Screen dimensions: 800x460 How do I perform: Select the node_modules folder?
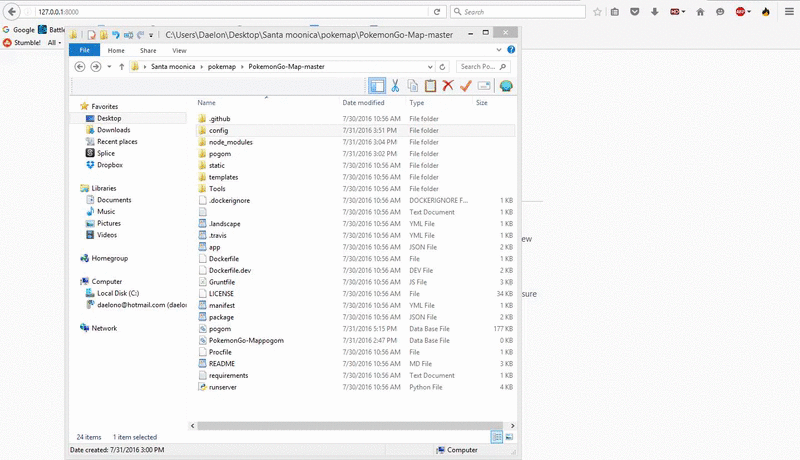pos(355,142)
